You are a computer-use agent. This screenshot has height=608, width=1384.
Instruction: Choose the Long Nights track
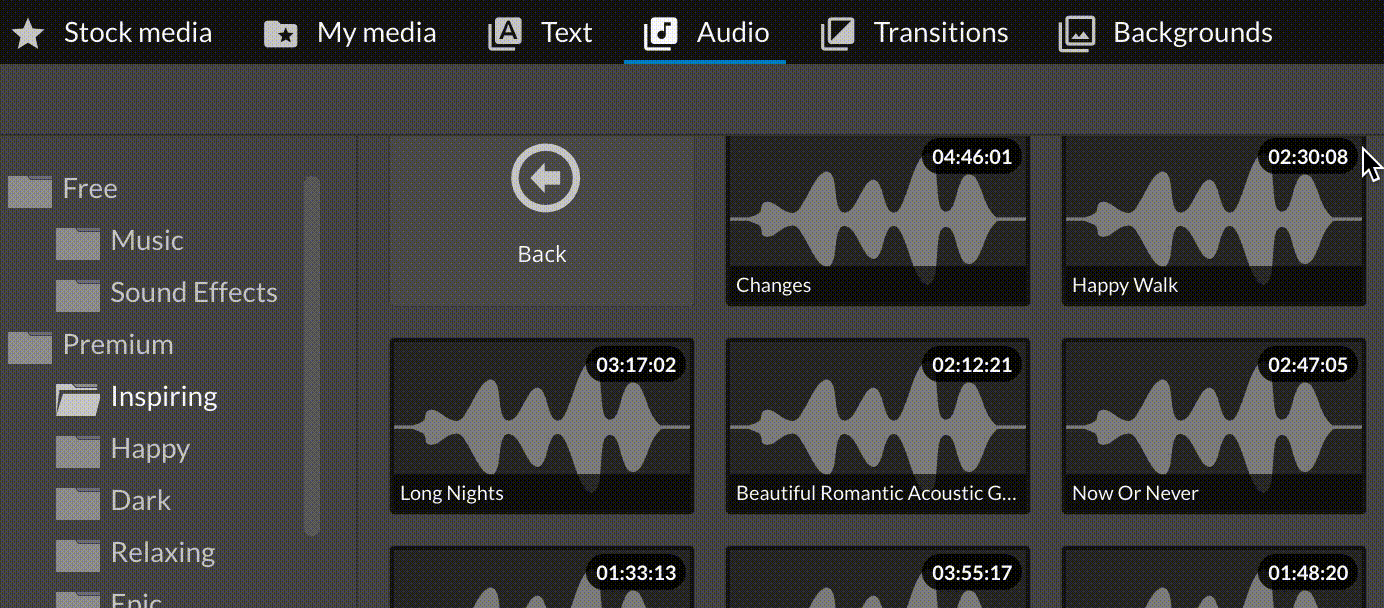(x=542, y=426)
